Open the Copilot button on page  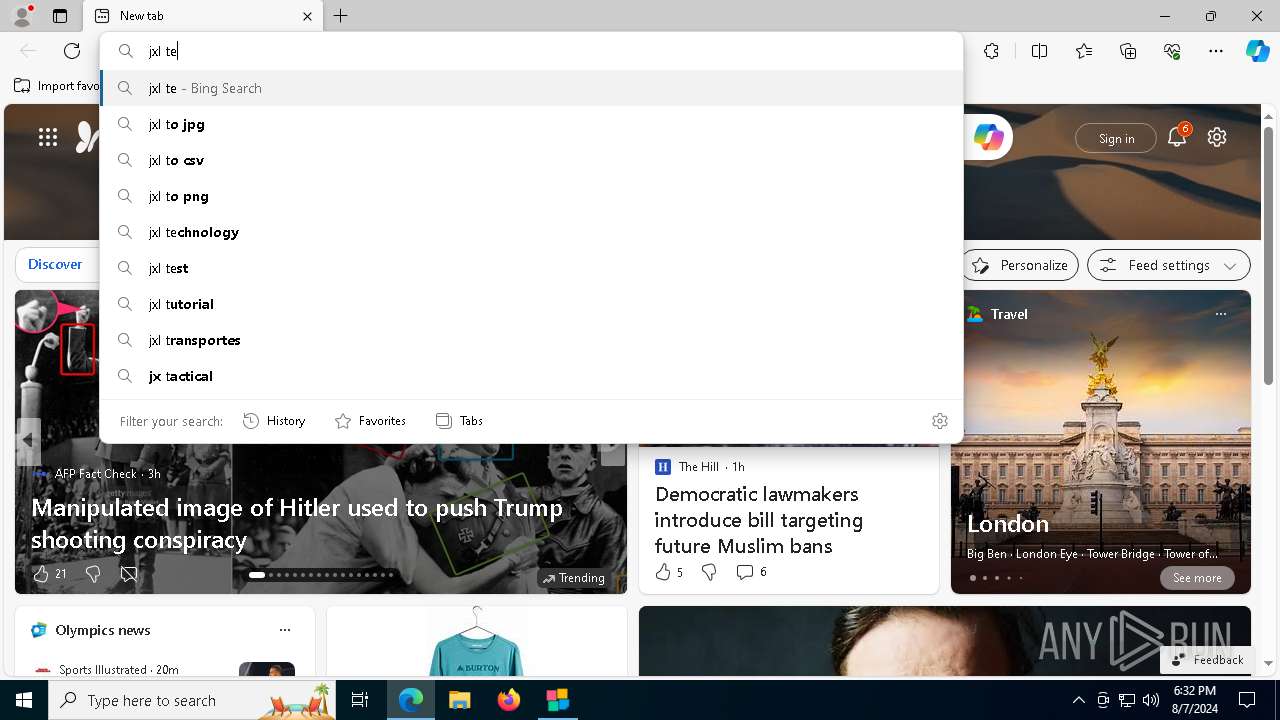(988, 138)
